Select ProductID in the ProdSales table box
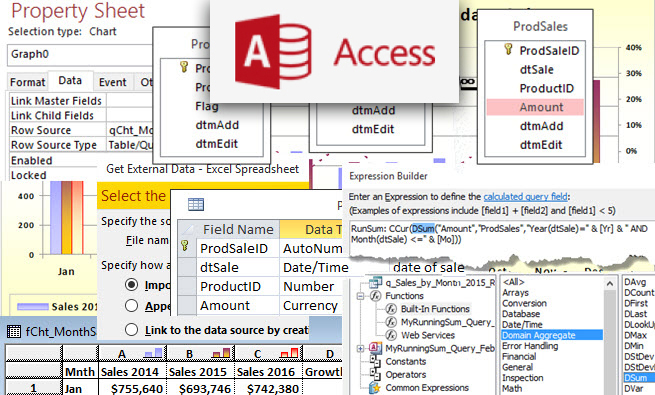Viewport: 655px width, 395px height. pyautogui.click(x=546, y=89)
